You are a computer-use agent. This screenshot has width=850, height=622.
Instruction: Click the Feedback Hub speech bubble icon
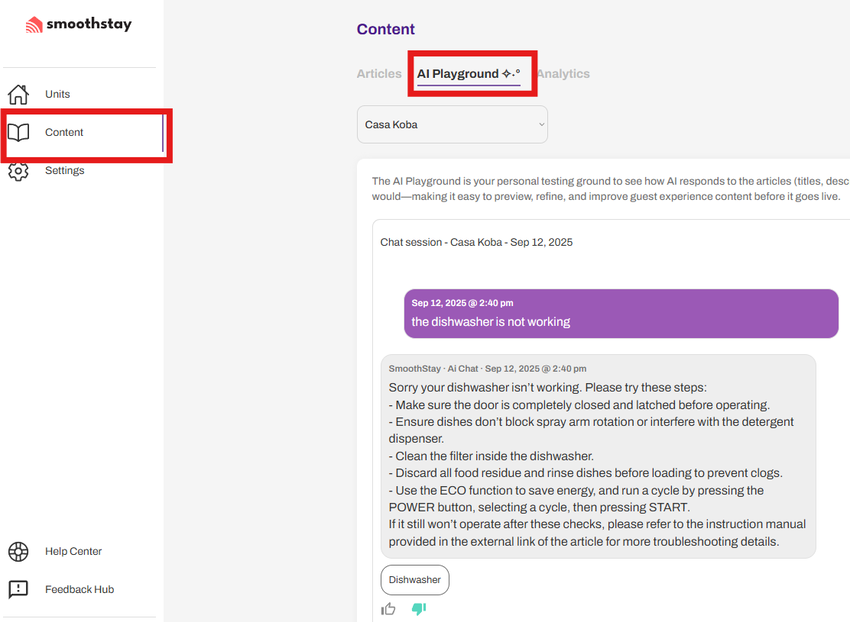[x=18, y=589]
